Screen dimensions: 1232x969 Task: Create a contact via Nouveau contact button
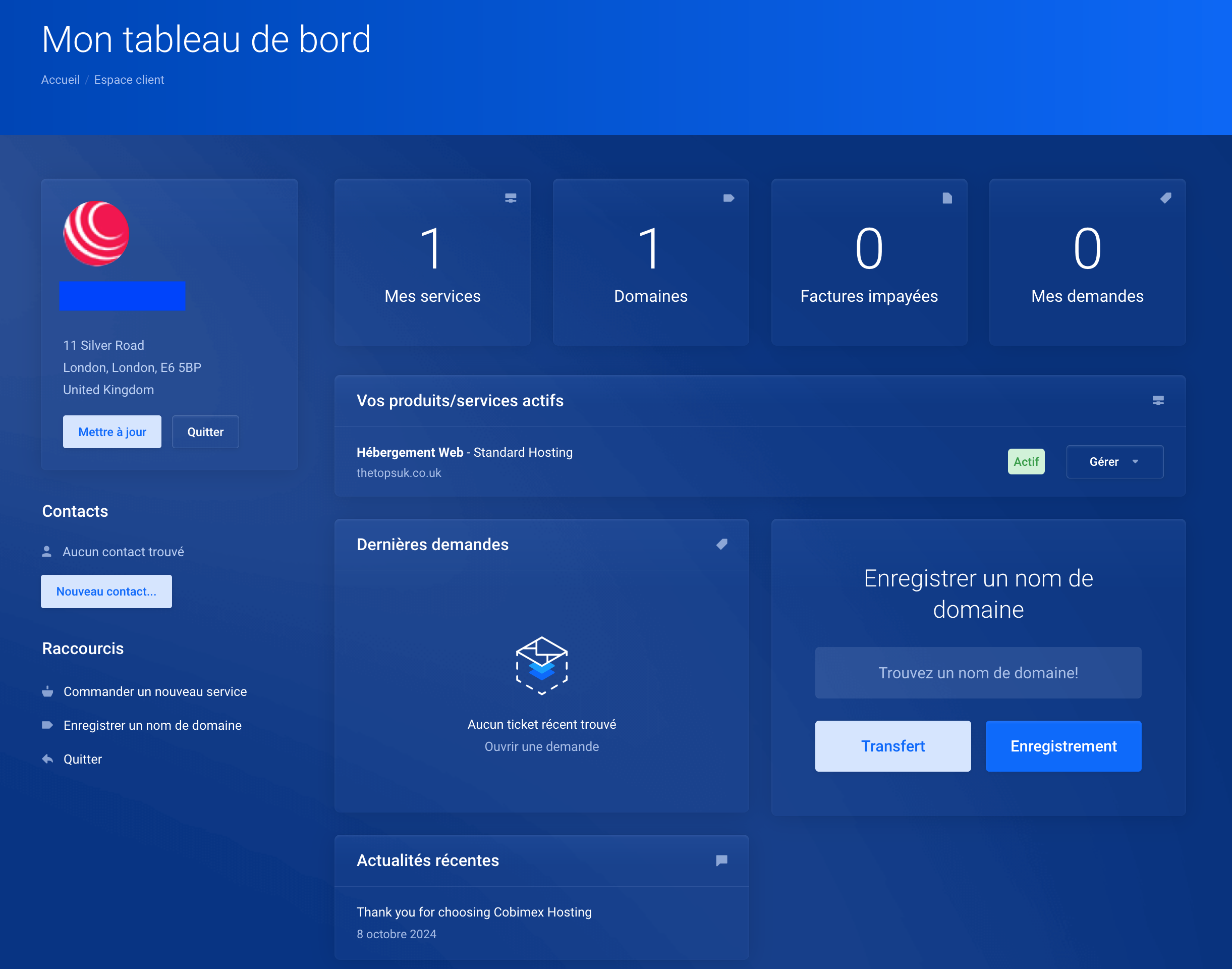pyautogui.click(x=106, y=591)
